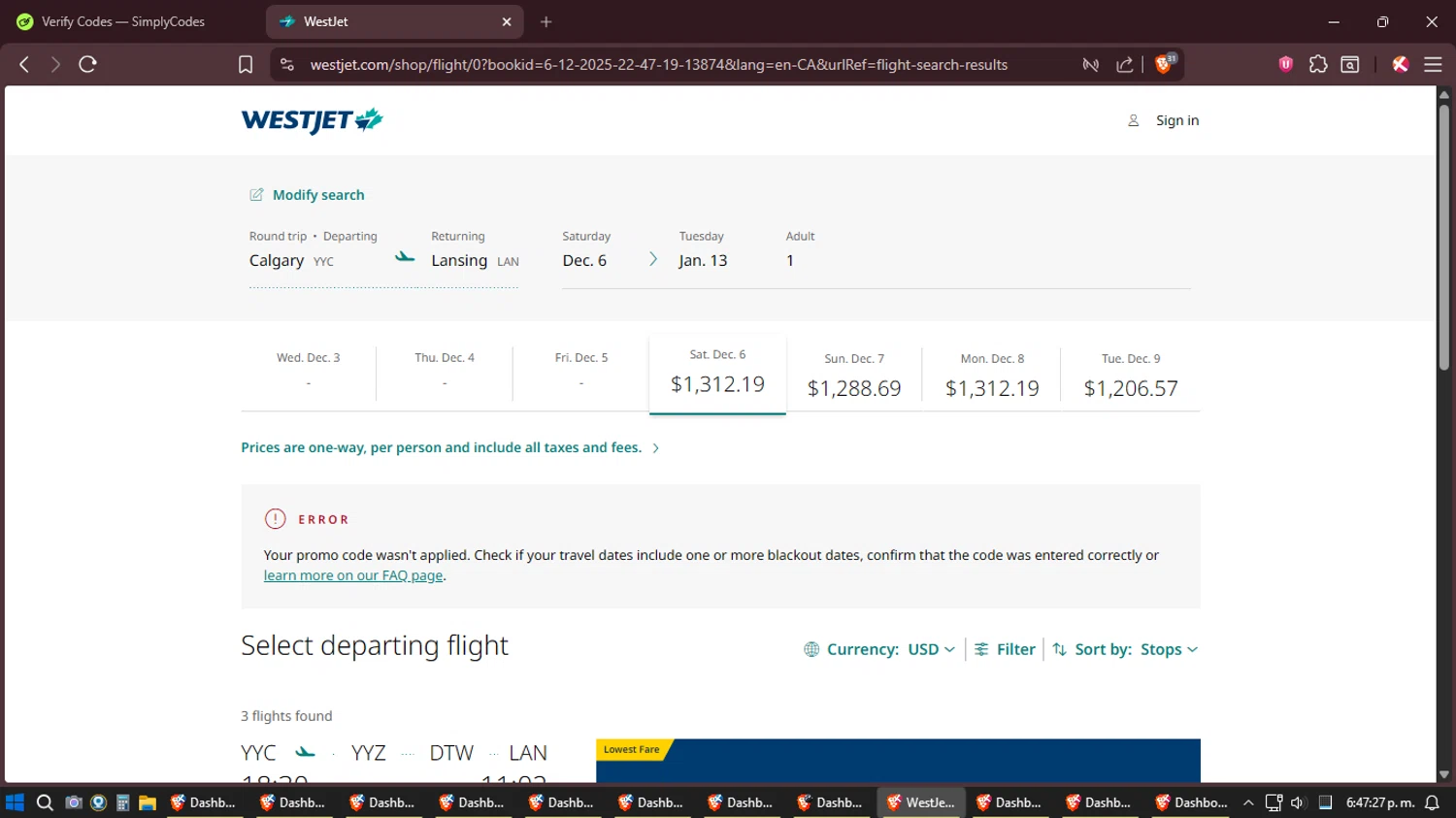This screenshot has height=818, width=1456.
Task: Select Sun. Dec. 7 $1,288.69 date
Action: point(854,376)
